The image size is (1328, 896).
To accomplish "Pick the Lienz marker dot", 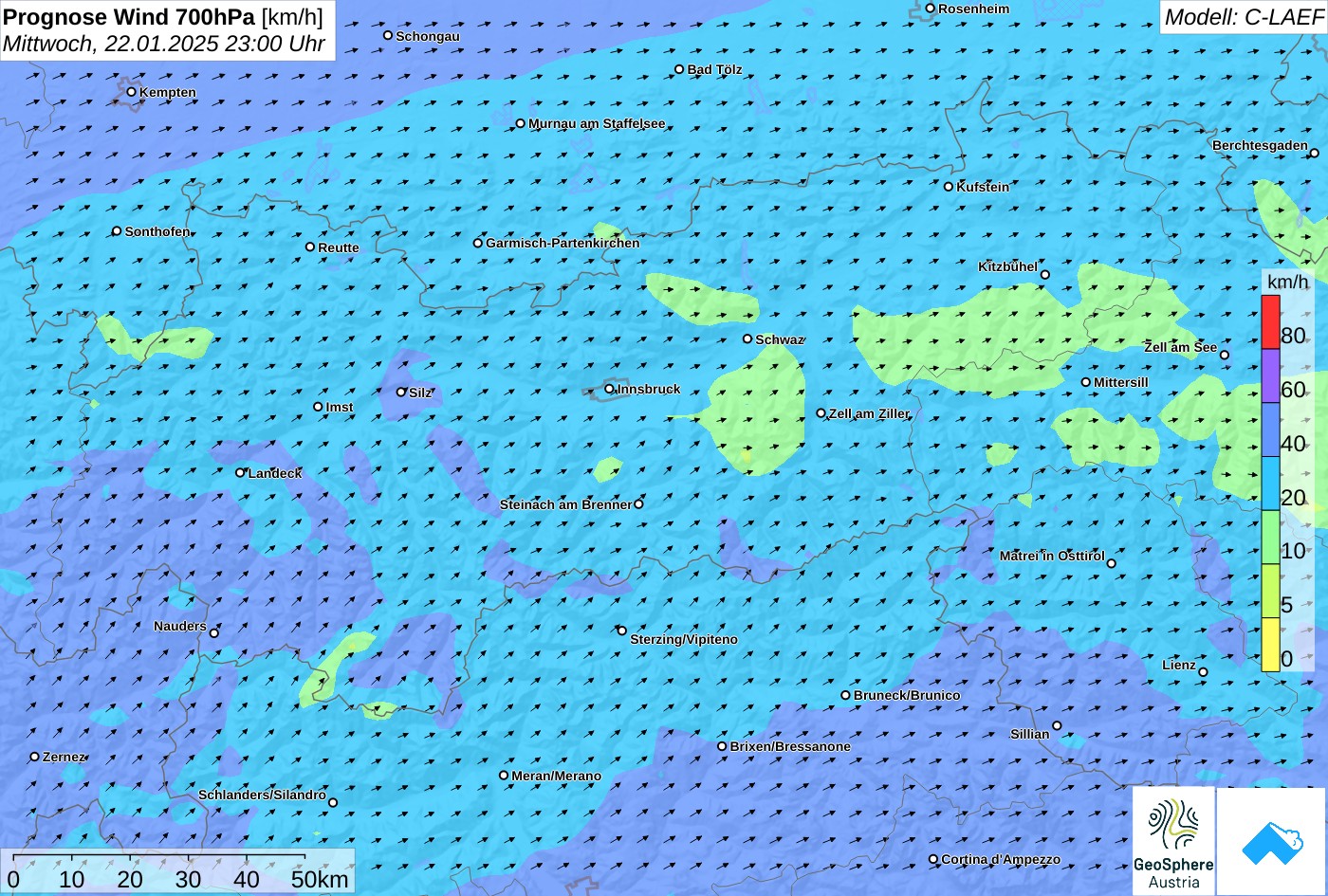I will (1203, 672).
